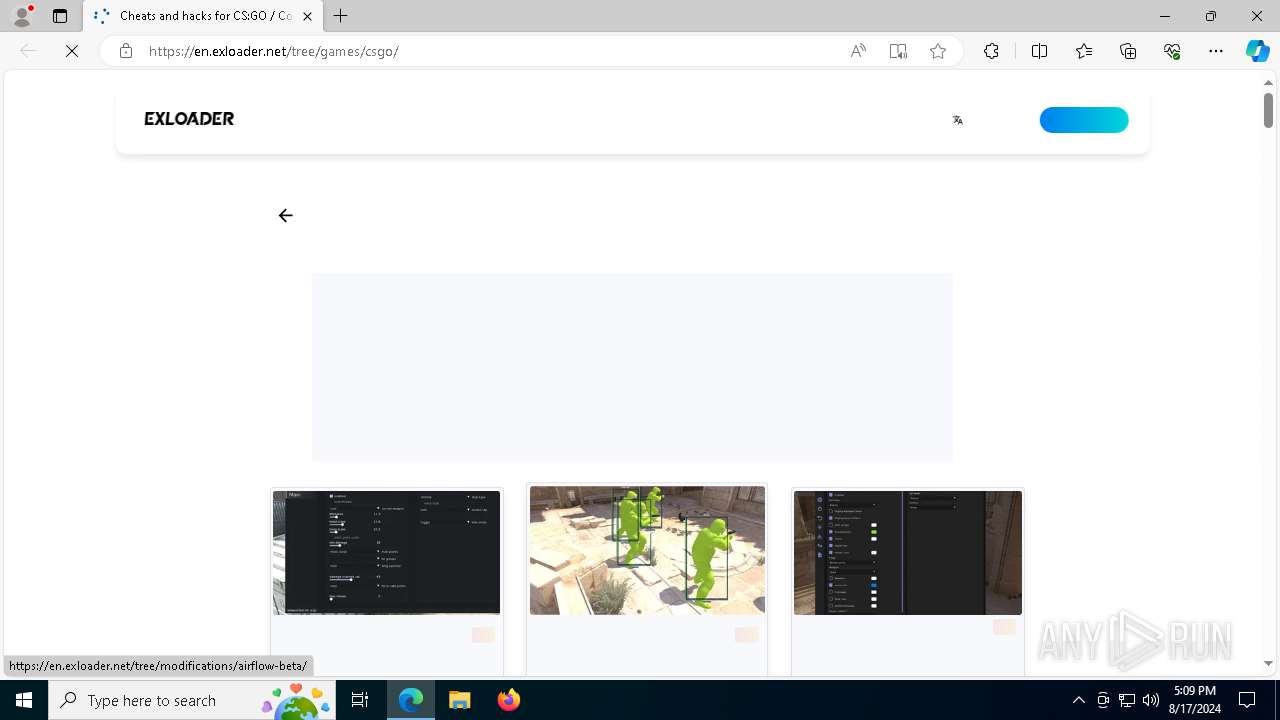Click the blue gradient header button
The image size is (1280, 720).
coord(1084,120)
